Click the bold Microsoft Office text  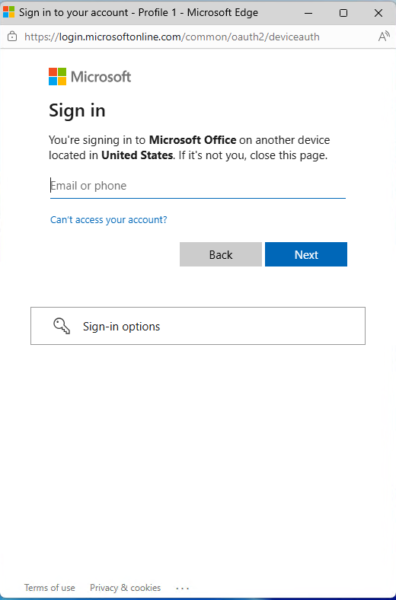(x=192, y=140)
